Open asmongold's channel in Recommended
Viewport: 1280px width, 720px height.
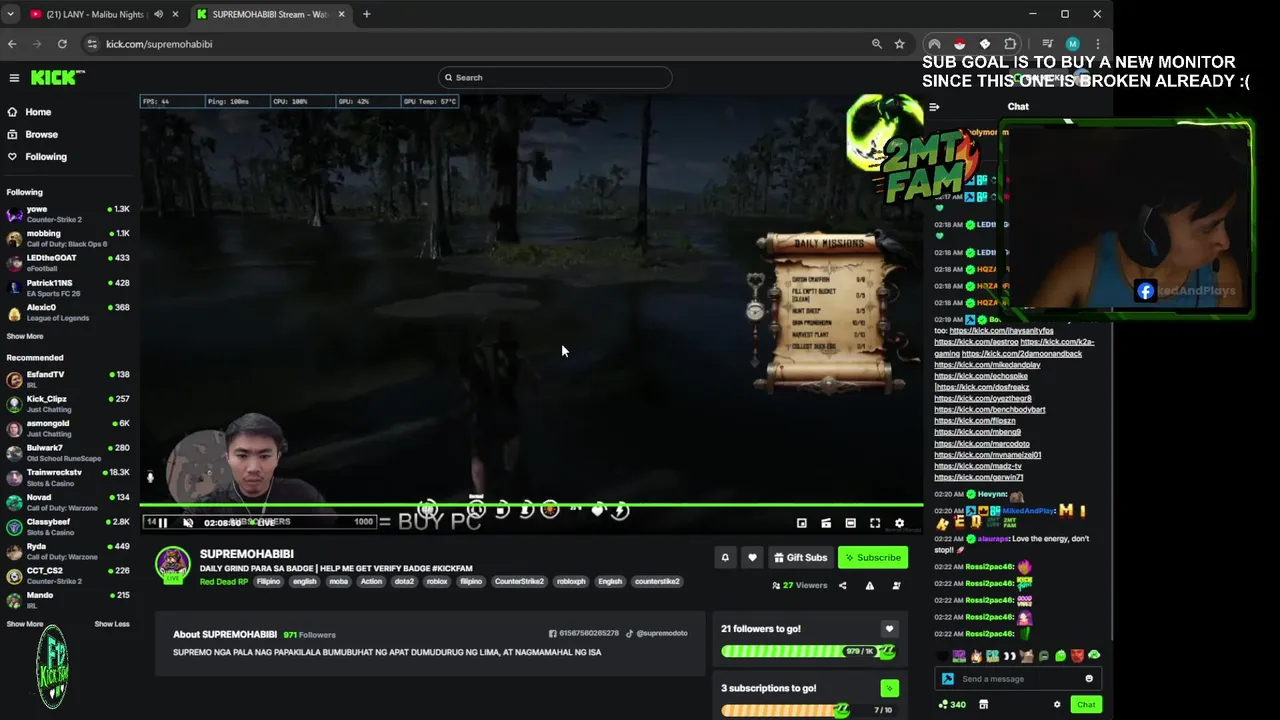tap(67, 429)
